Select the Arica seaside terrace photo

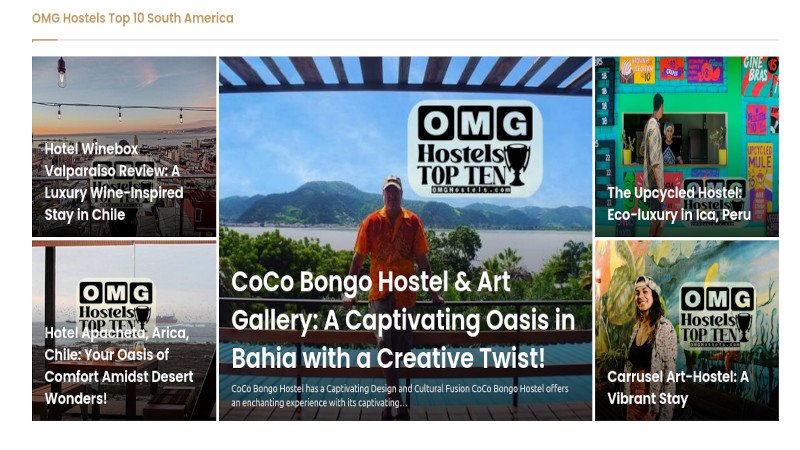pyautogui.click(x=124, y=331)
